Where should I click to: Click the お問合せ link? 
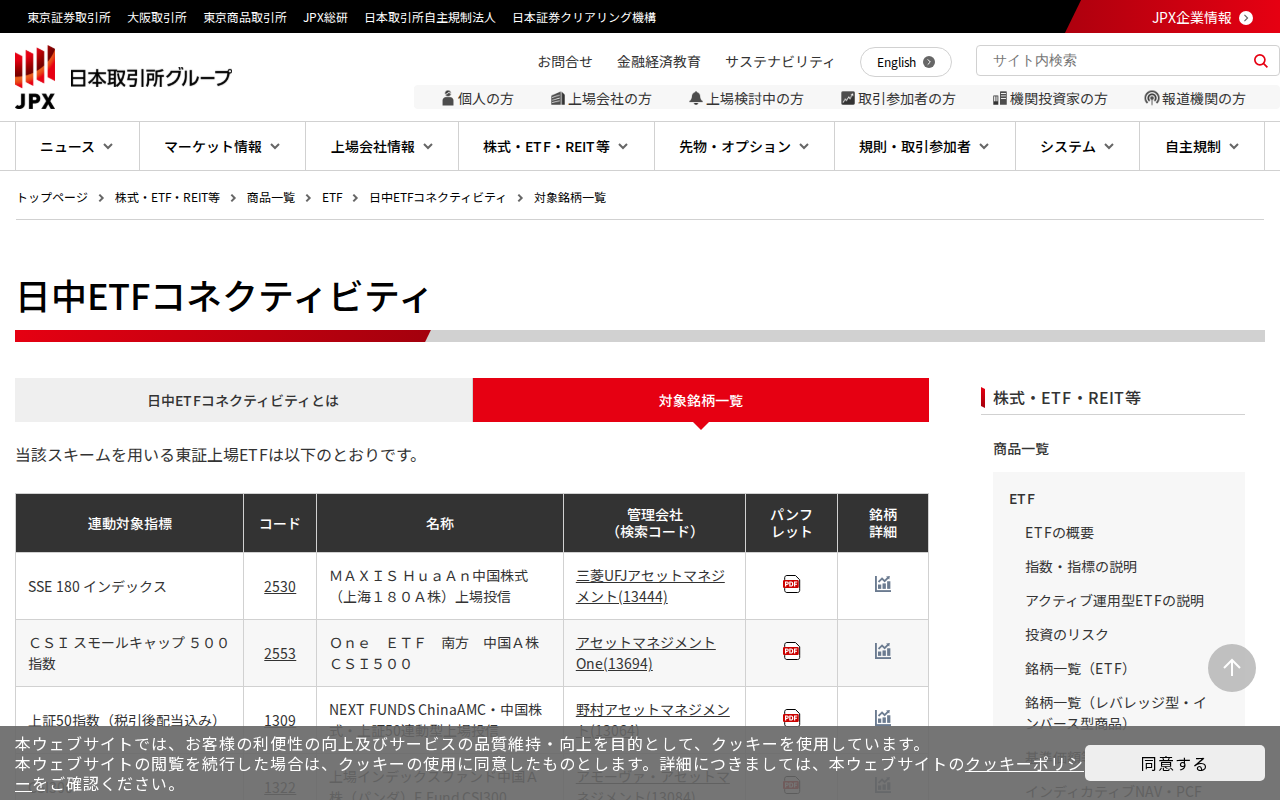565,61
